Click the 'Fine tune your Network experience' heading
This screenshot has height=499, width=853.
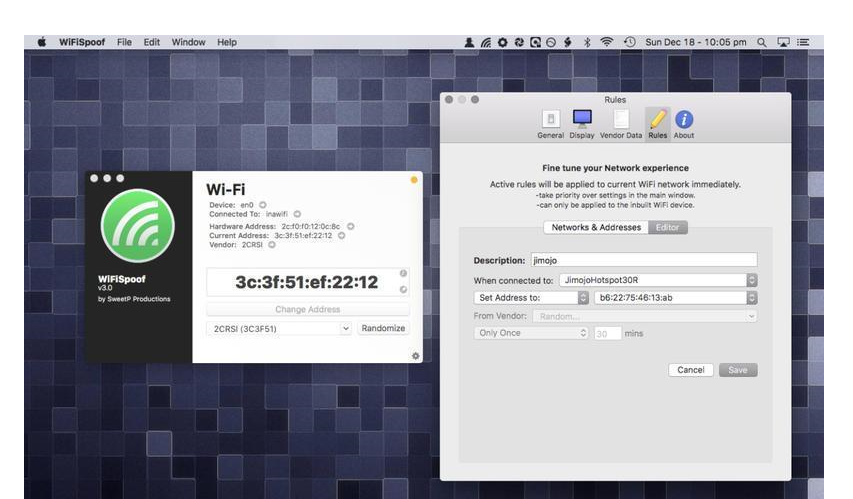coord(615,168)
